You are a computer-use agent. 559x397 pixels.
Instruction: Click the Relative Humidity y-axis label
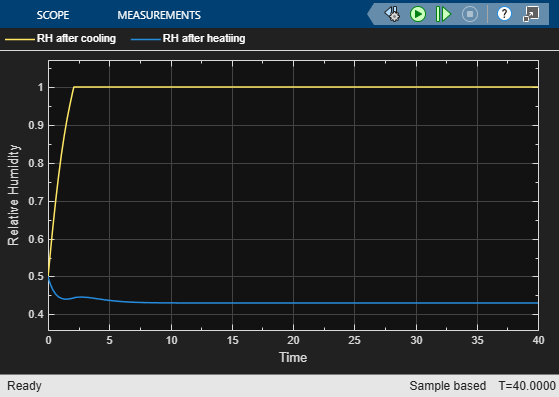pyautogui.click(x=14, y=195)
